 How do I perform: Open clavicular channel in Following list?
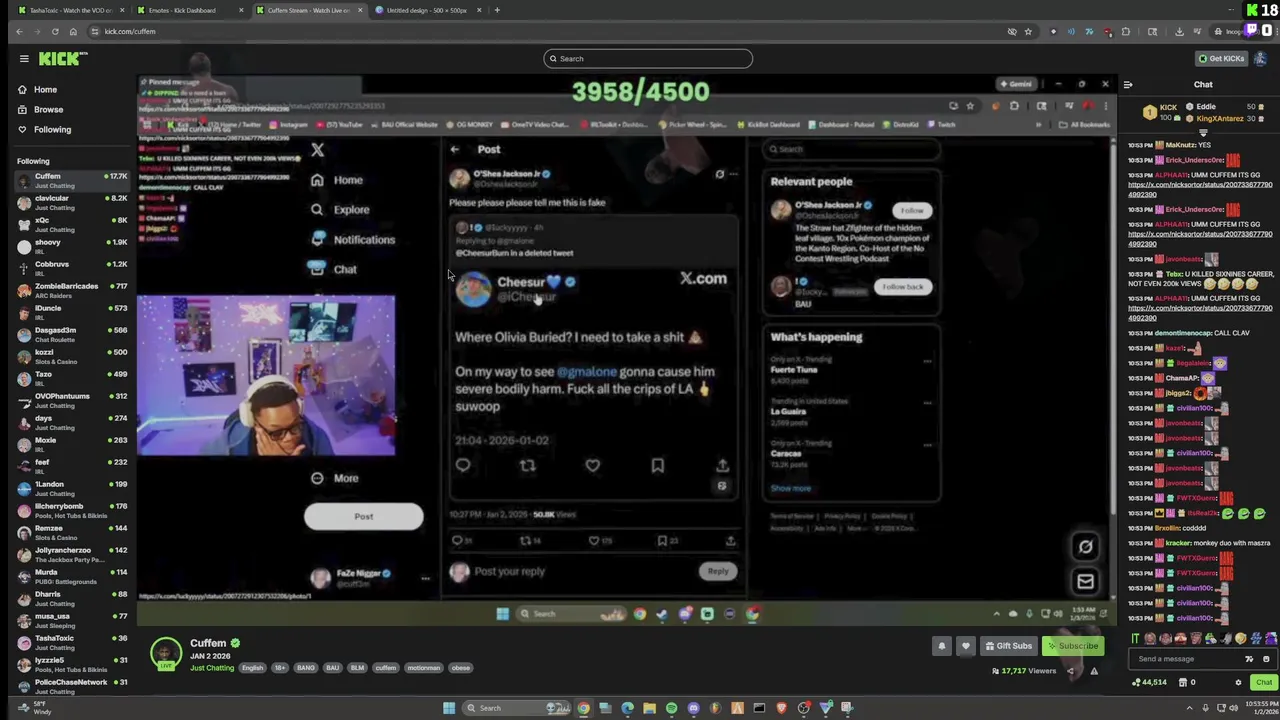(72, 202)
